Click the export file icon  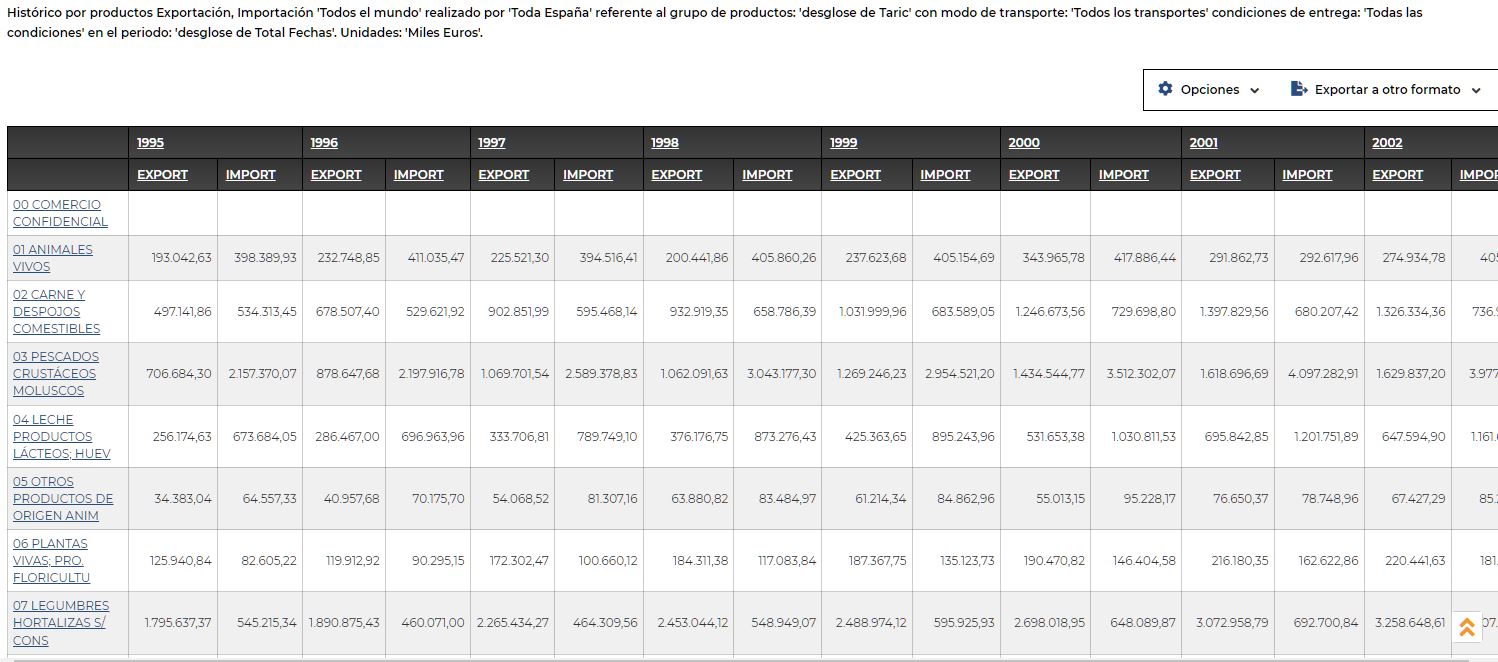coord(1299,89)
